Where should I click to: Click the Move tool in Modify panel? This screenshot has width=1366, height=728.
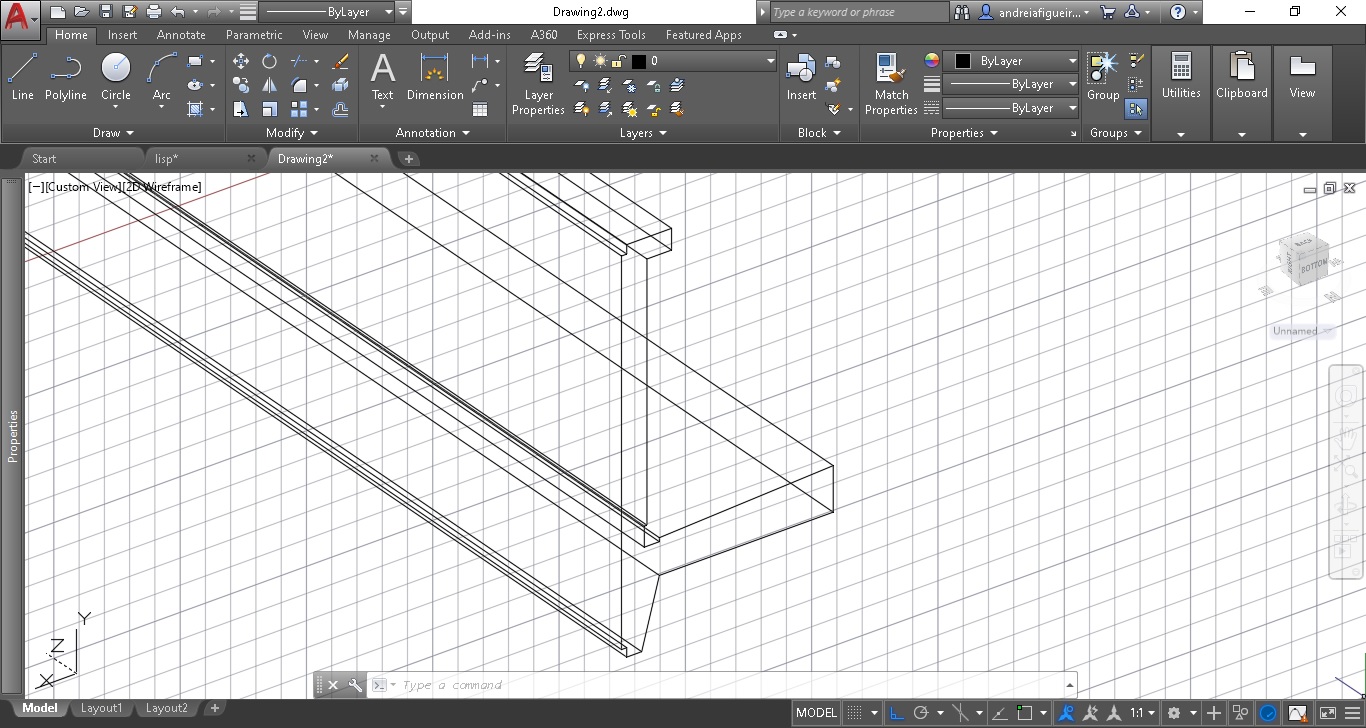[241, 61]
